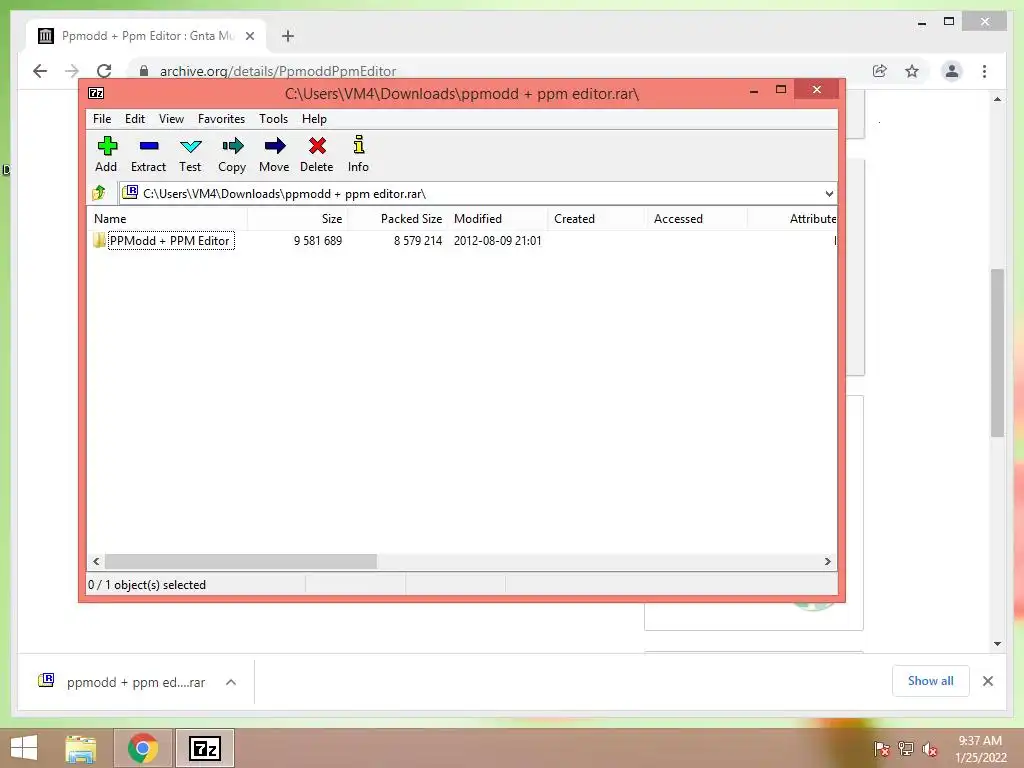Maximize the 7-Zip window
Viewport: 1024px width, 768px height.
point(780,89)
